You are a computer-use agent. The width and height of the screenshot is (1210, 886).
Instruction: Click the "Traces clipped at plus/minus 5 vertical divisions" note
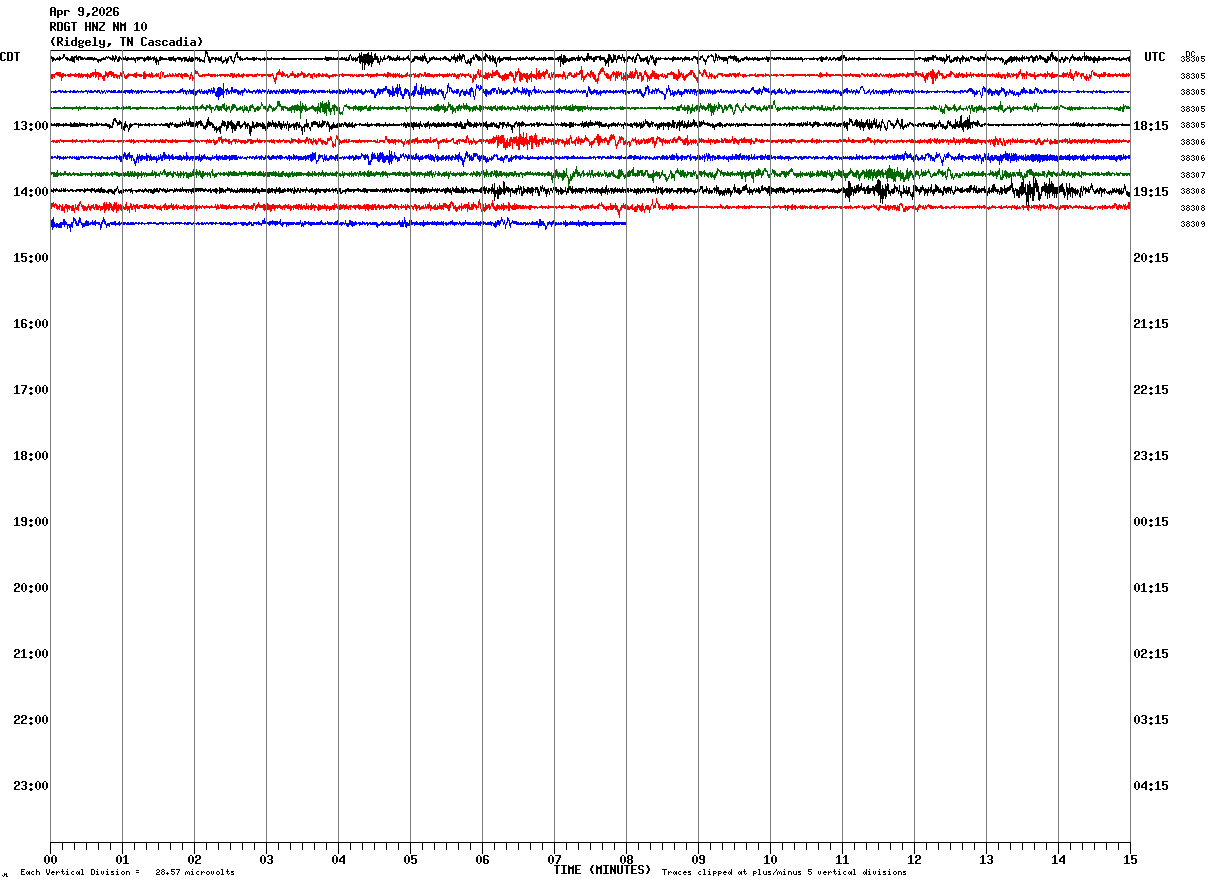[x=784, y=873]
